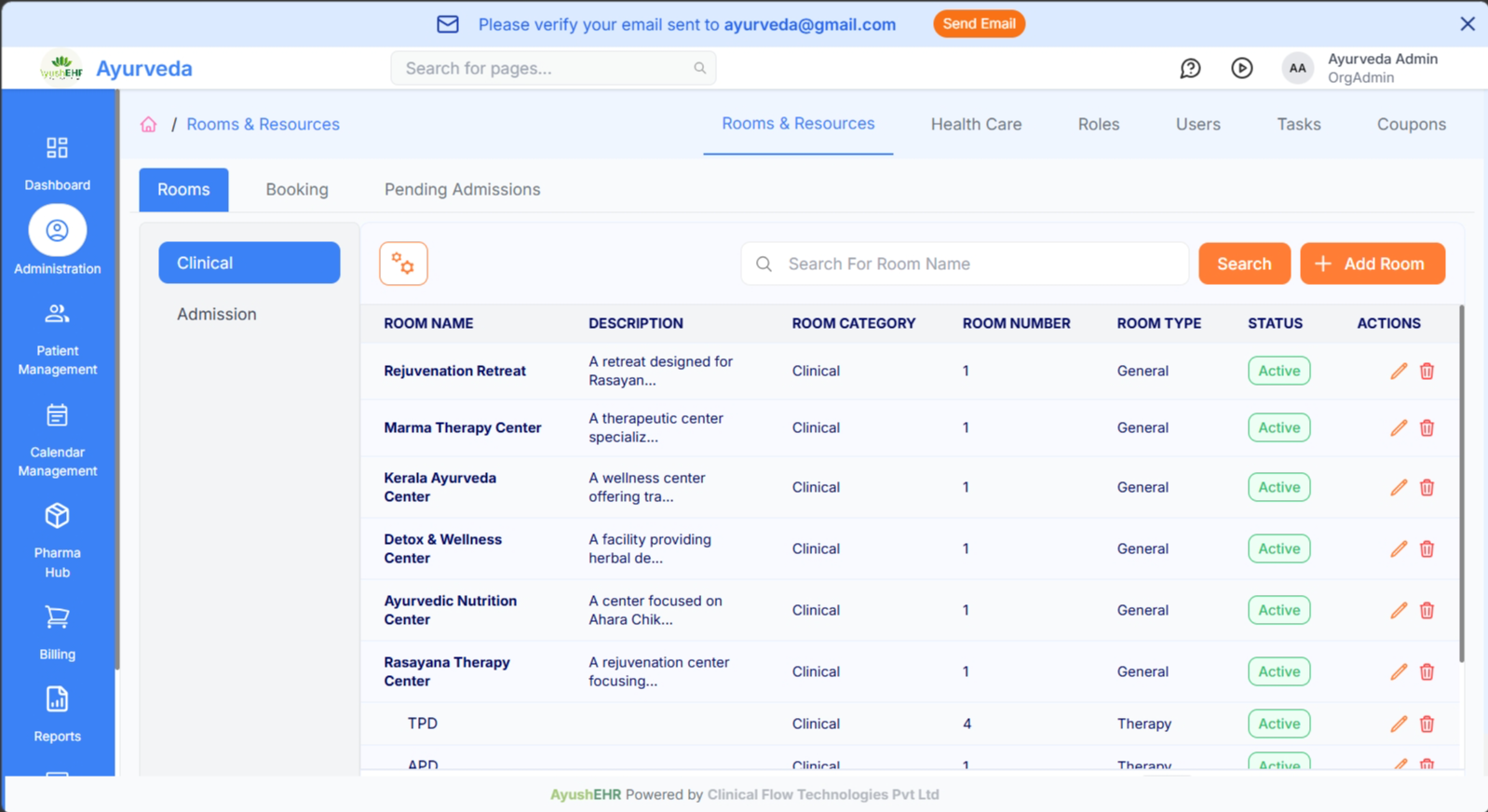Click the Add Room button

[x=1373, y=264]
